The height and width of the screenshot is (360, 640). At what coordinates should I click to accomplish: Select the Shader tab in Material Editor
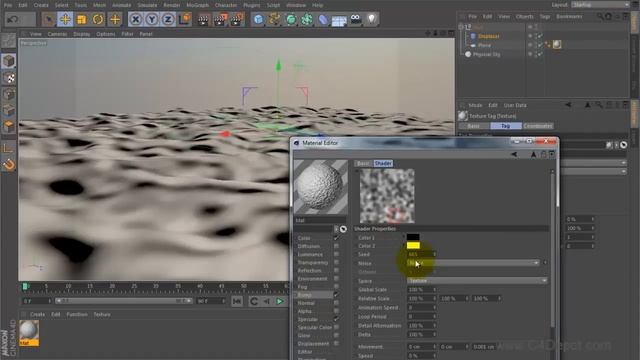point(383,163)
